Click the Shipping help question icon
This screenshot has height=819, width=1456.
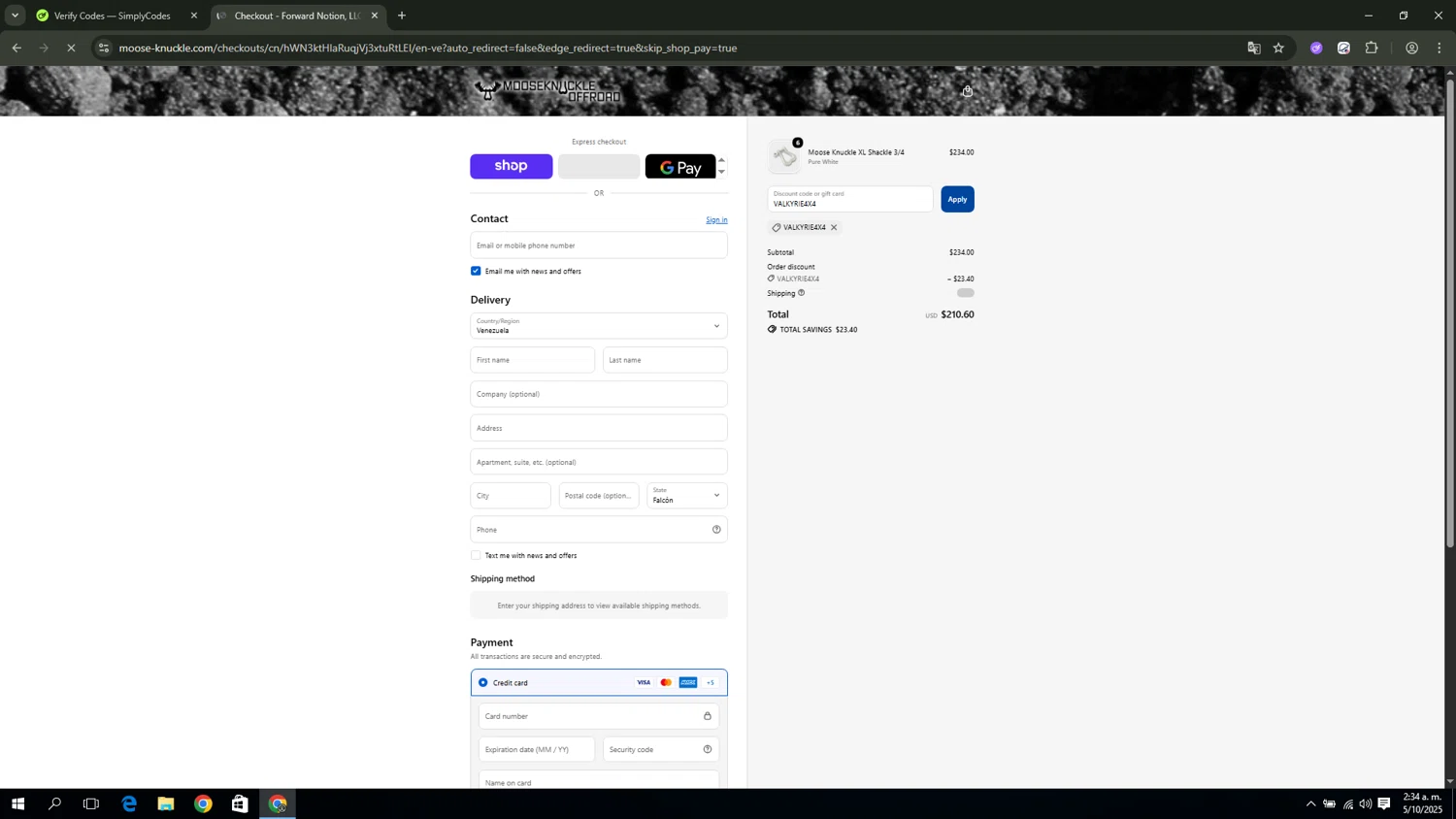click(801, 293)
